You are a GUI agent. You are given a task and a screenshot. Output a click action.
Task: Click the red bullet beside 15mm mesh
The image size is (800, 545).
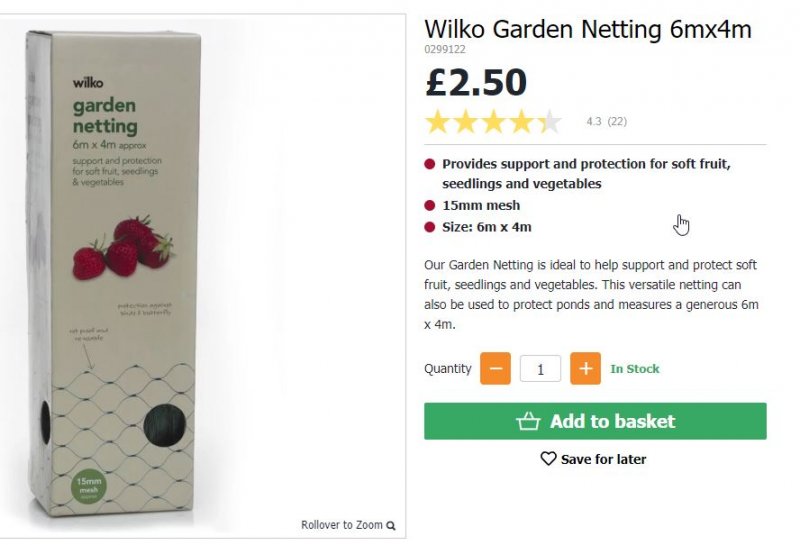click(x=430, y=205)
